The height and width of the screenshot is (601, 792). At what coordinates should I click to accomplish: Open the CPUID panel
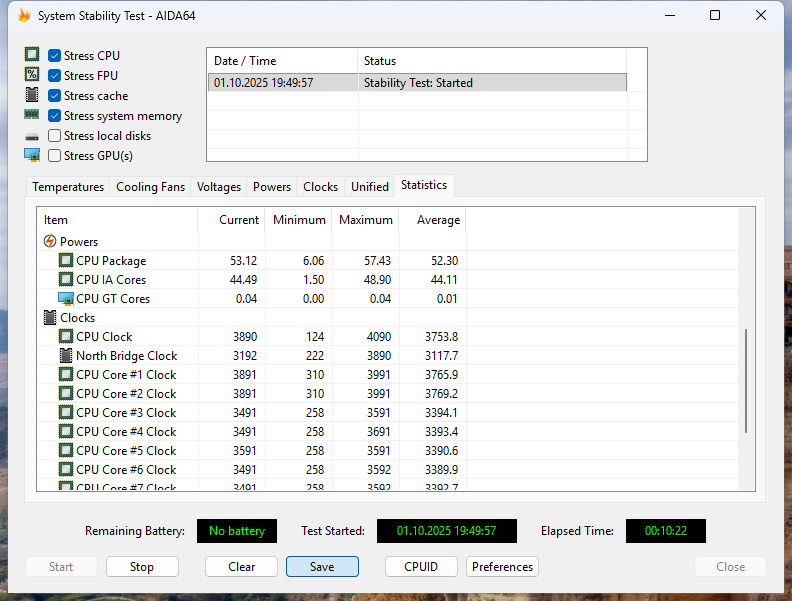click(421, 567)
